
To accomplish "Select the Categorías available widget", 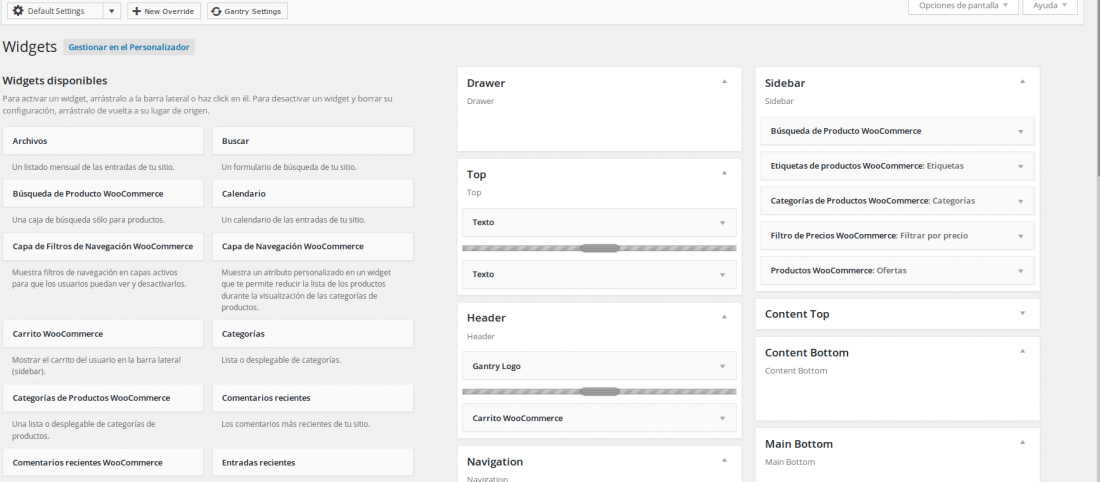I will click(313, 334).
